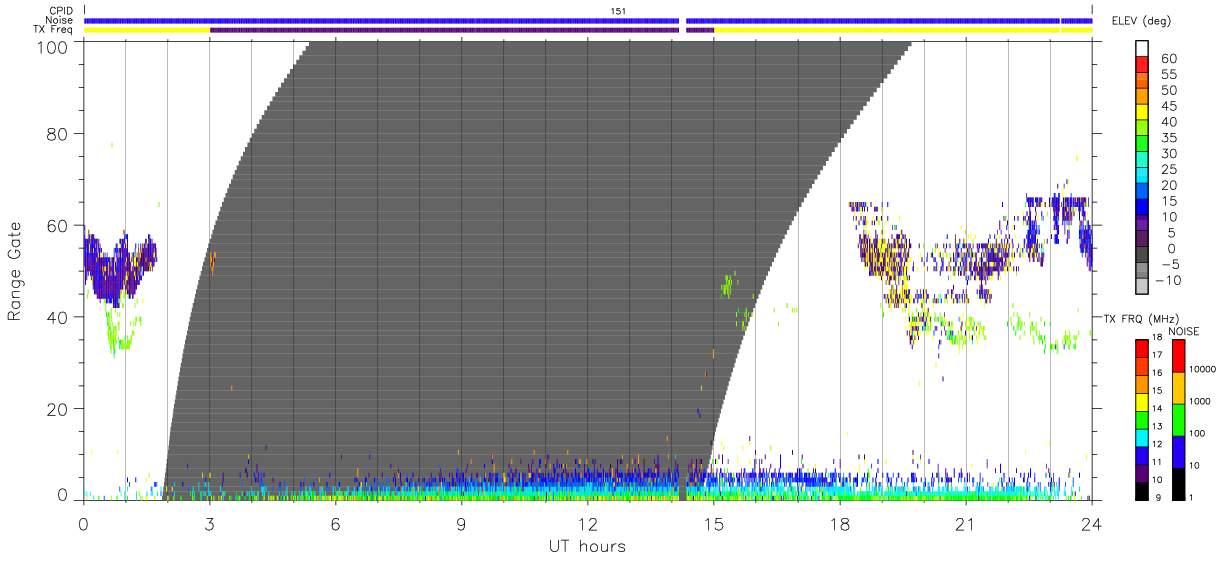Click the 80 tick label on the Range Gate axis
The width and height of the screenshot is (1228, 567).
pos(58,135)
